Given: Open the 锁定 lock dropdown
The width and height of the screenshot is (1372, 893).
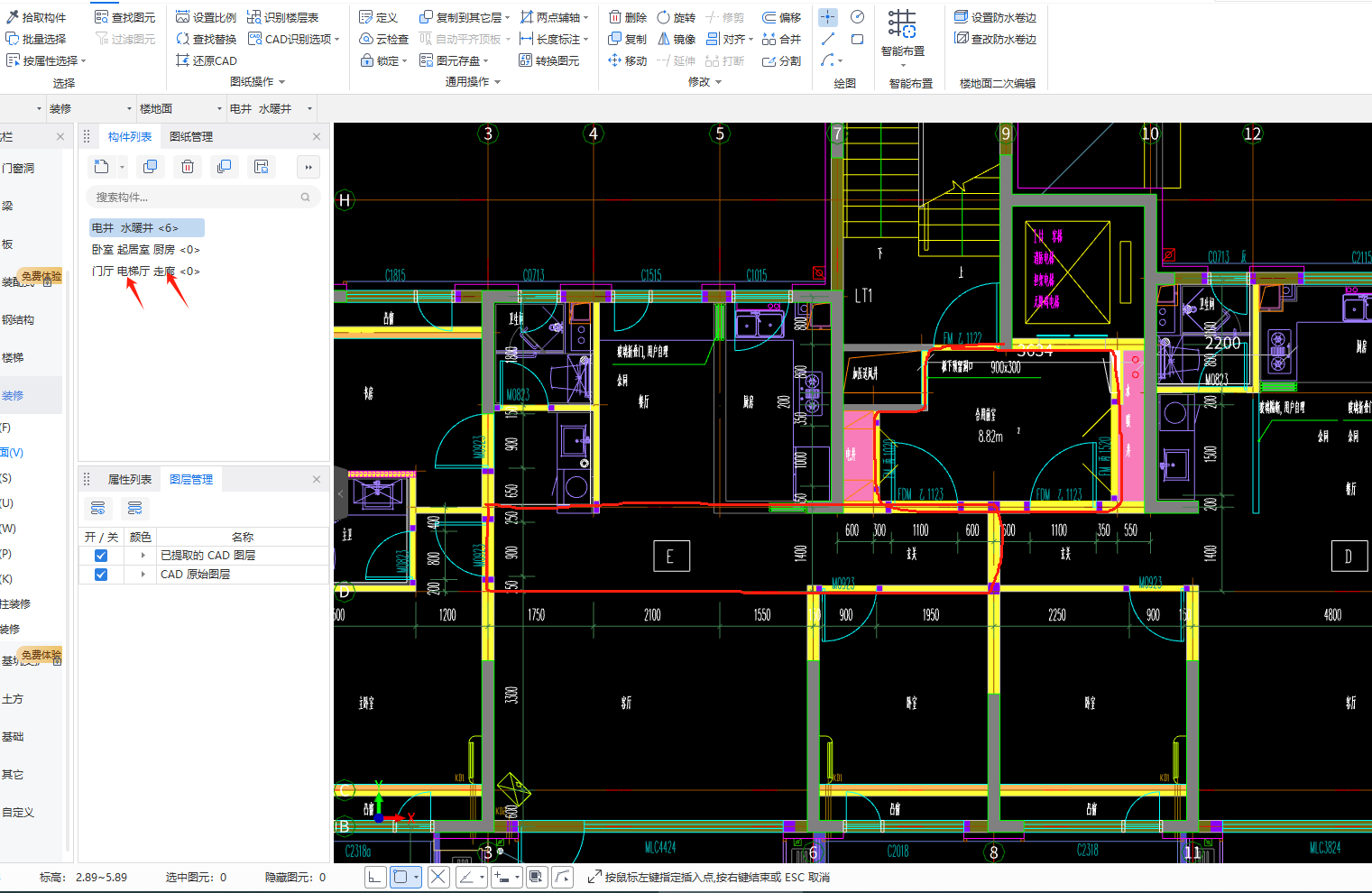Looking at the screenshot, I should point(405,60).
